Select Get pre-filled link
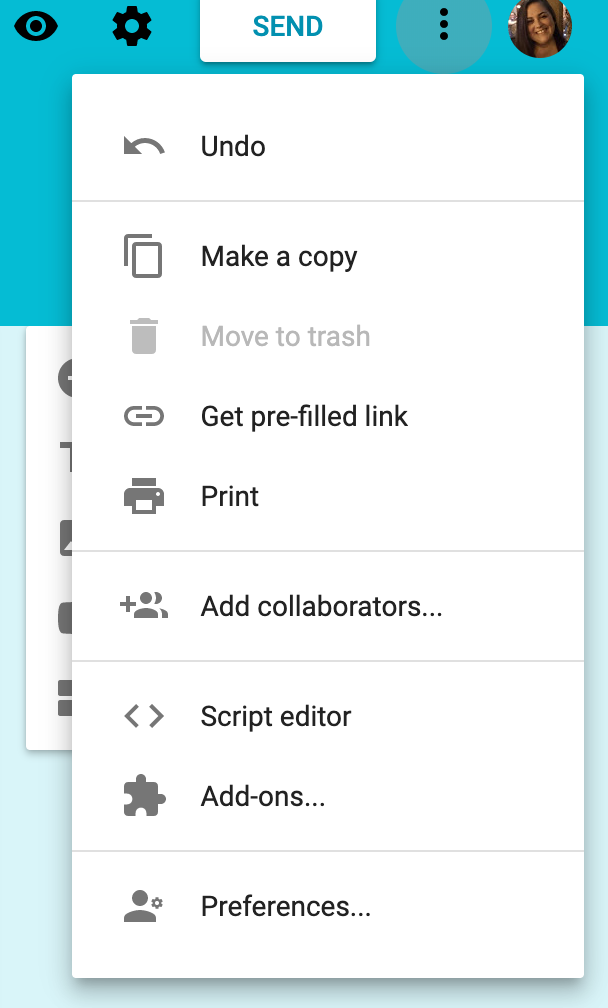This screenshot has width=608, height=1008. pyautogui.click(x=328, y=417)
